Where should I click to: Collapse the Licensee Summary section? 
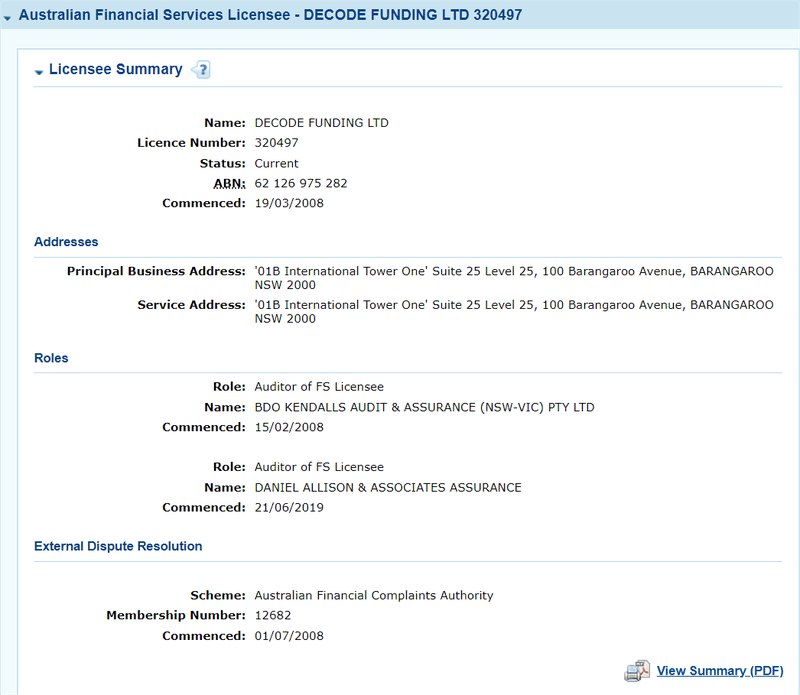coord(39,72)
